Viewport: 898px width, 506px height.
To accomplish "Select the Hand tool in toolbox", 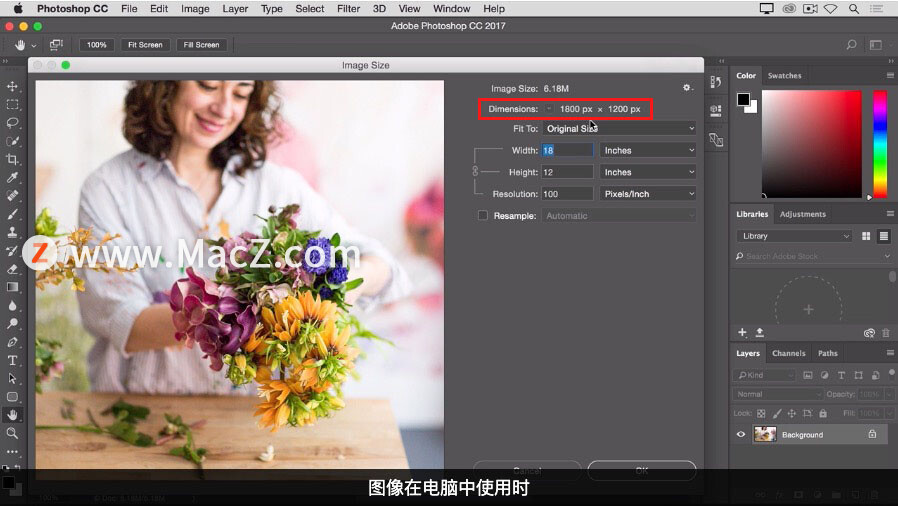I will 12,415.
